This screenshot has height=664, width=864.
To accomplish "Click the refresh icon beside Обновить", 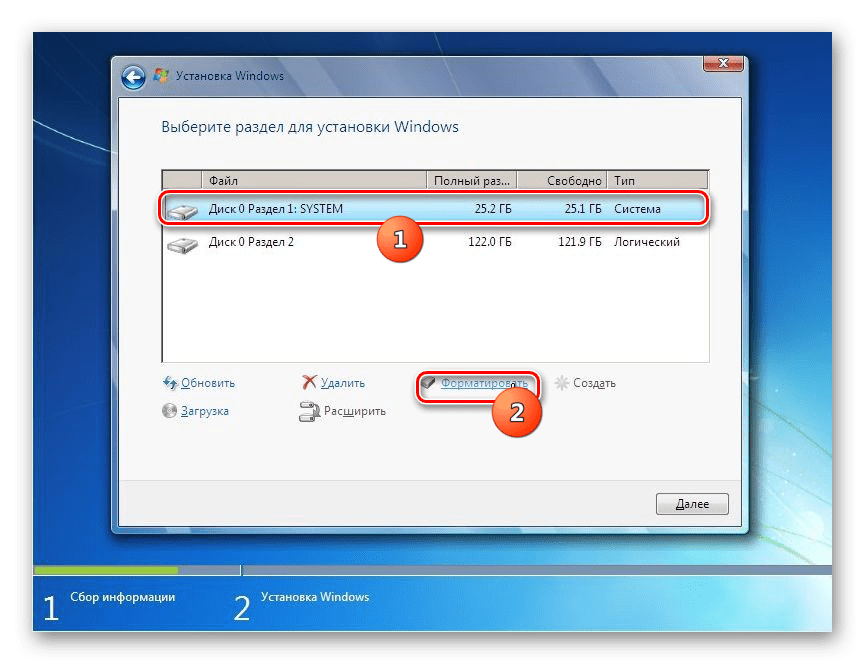I will [172, 382].
